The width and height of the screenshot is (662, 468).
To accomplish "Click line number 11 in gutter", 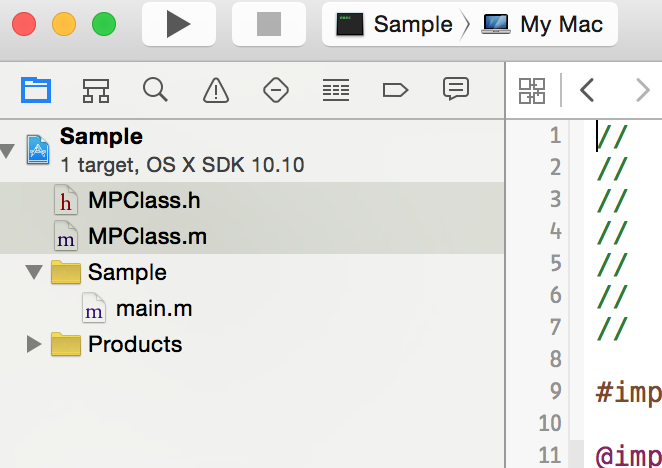I will pyautogui.click(x=550, y=455).
